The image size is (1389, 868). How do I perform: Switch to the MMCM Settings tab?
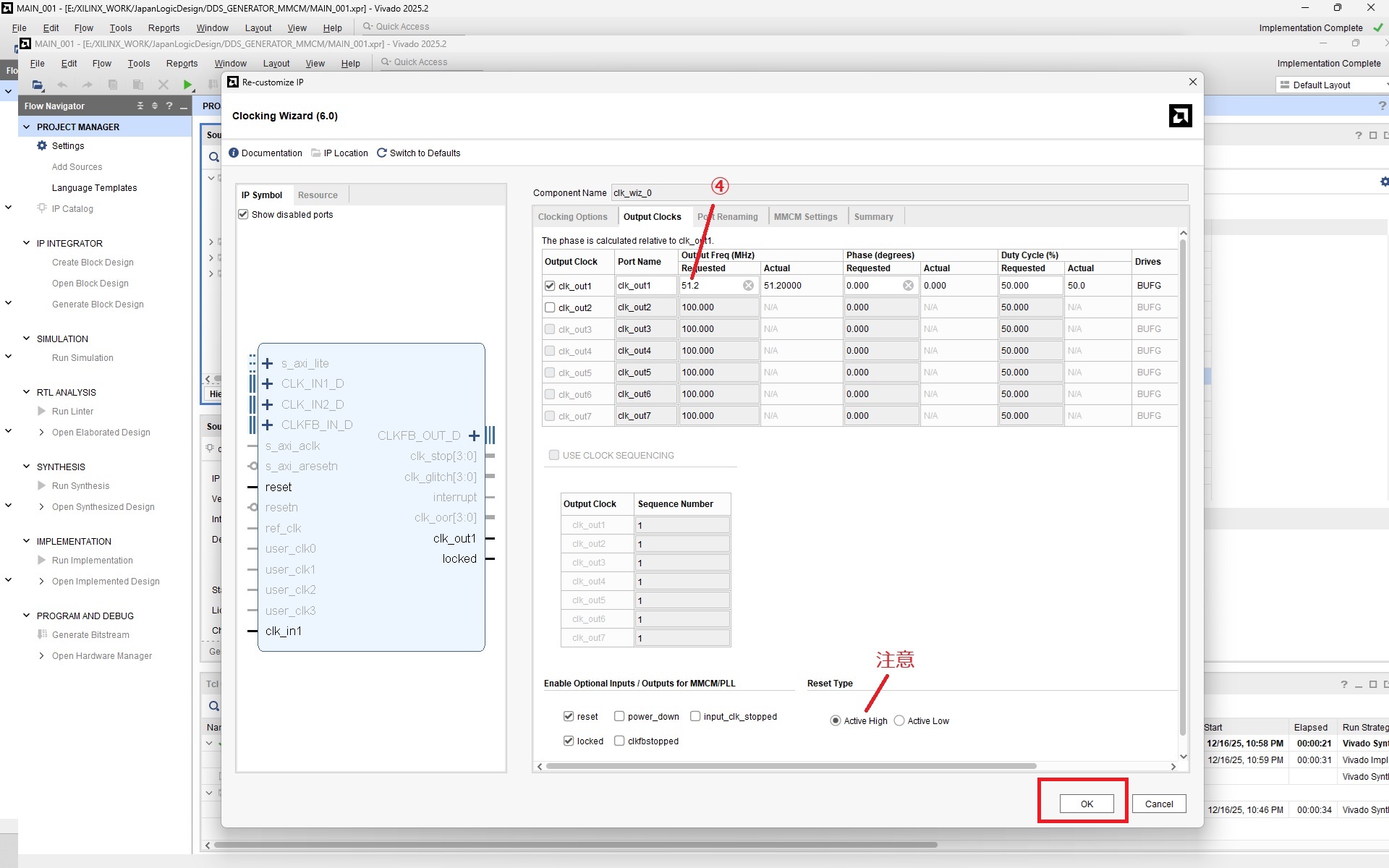point(805,216)
